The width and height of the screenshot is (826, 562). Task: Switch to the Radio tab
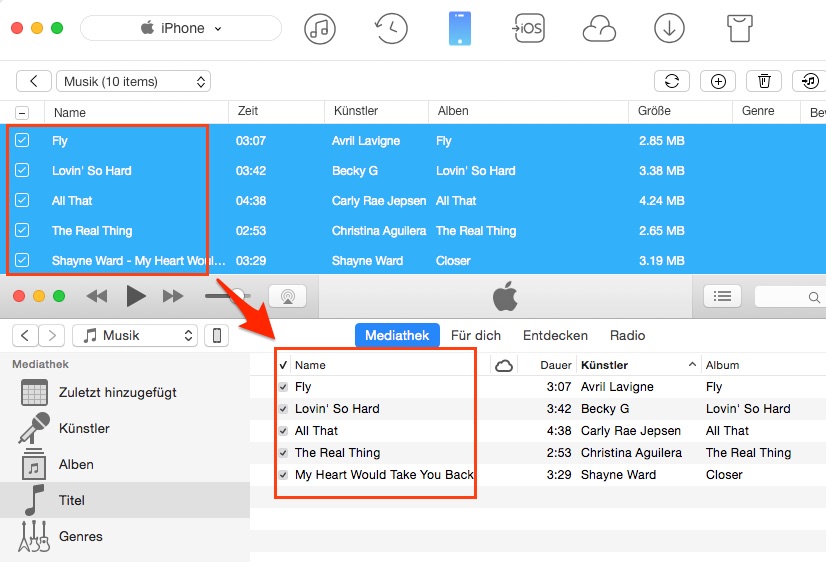(x=627, y=336)
